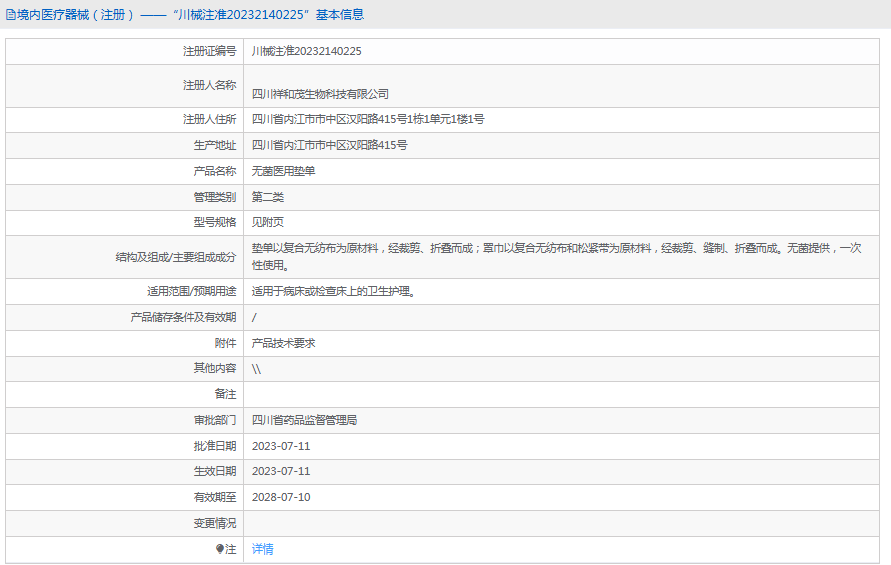
Task: Click the registrant address ending 1栋1单元1楼1号
Action: 368,119
